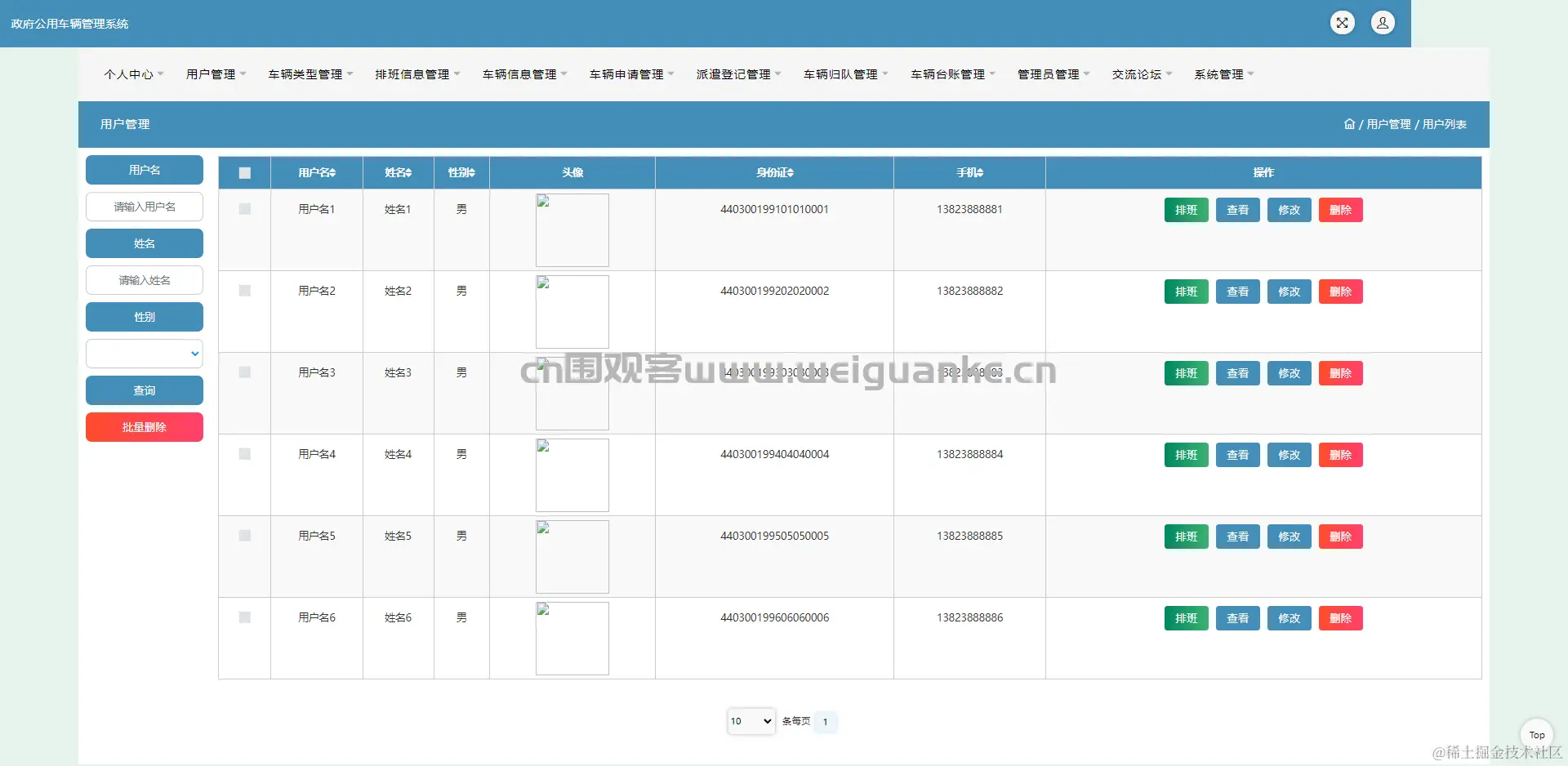
Task: Open the 性别 filter dropdown
Action: tap(145, 354)
